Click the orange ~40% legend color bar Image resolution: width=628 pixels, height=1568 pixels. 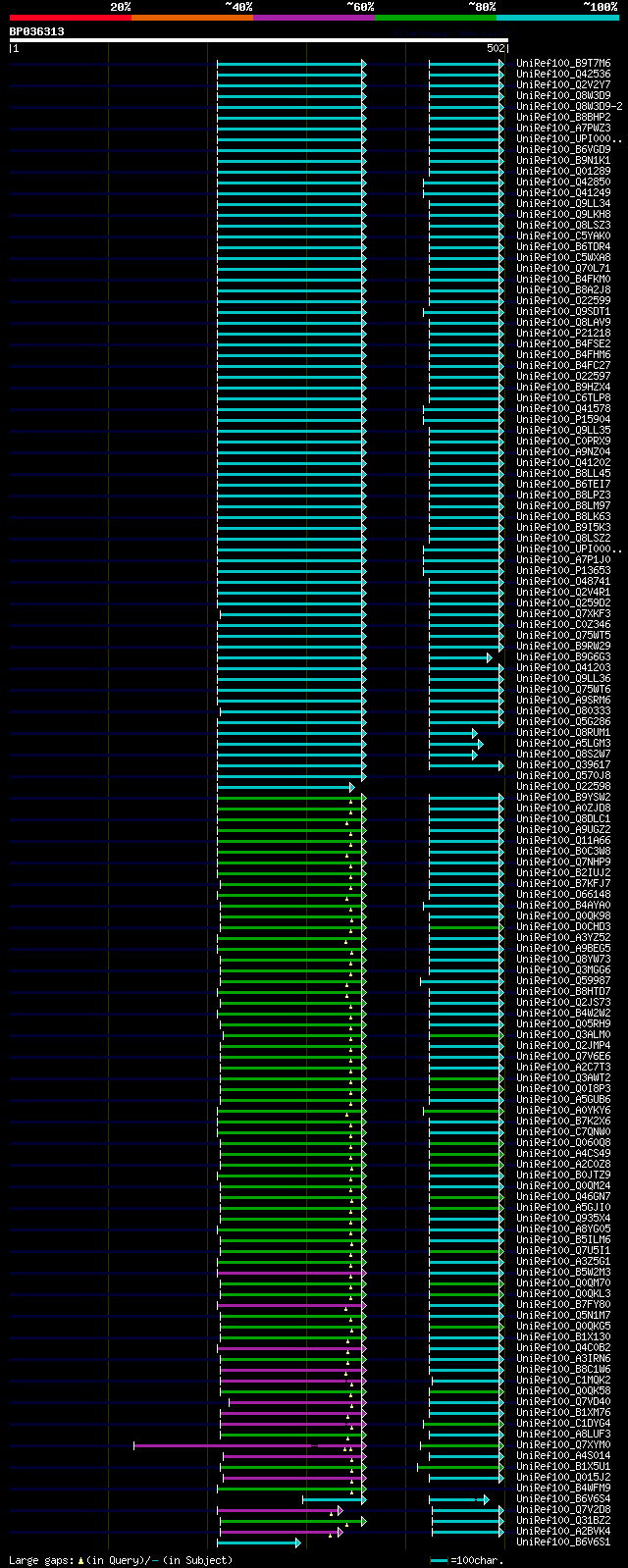(x=192, y=18)
